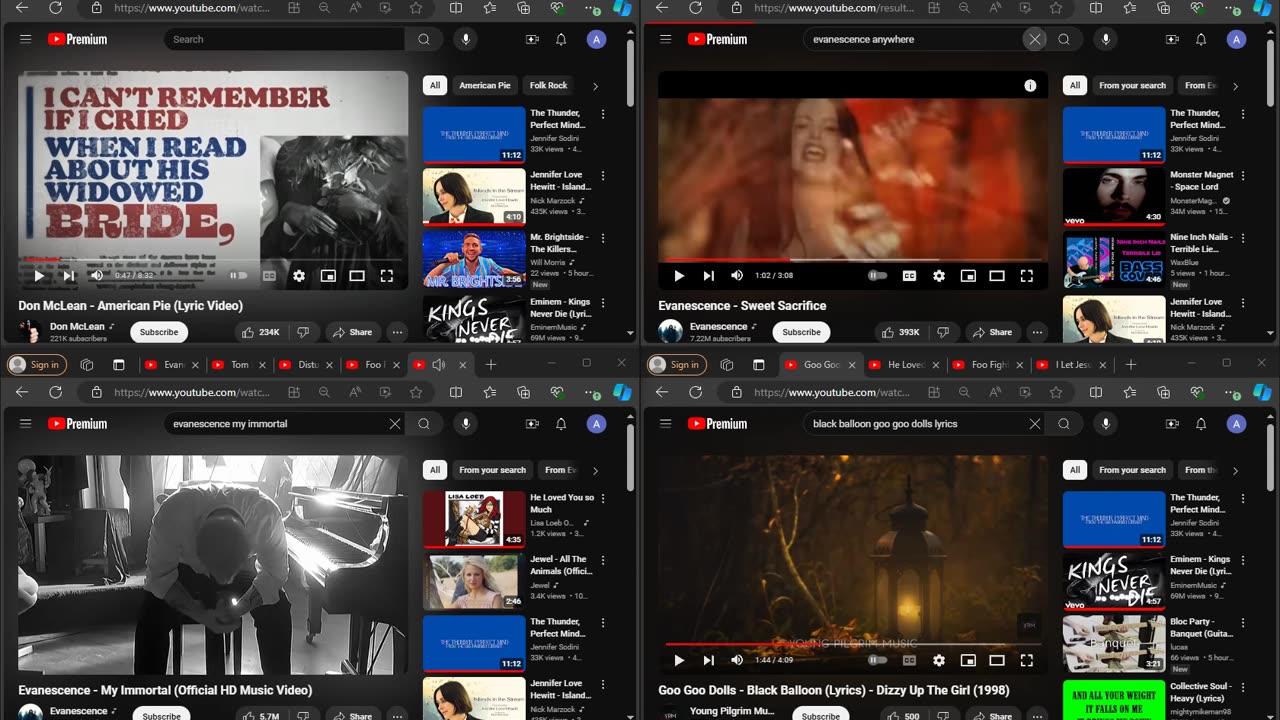Toggle autoplay switch in Black Balloon player

tap(877, 660)
